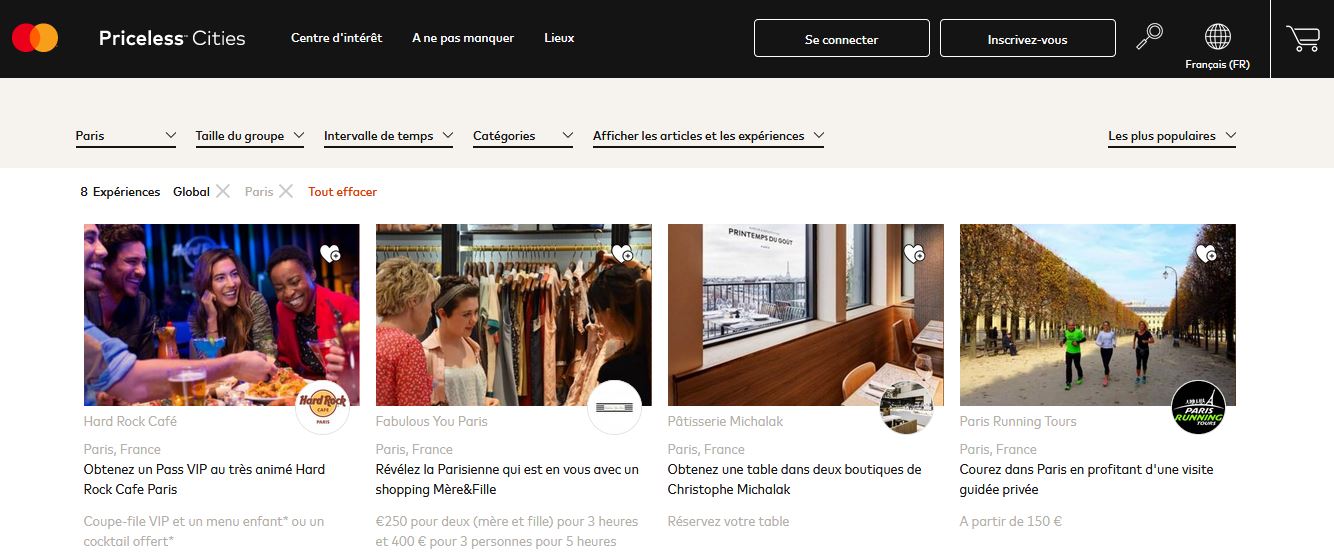Click the Mastercard logo
This screenshot has width=1334, height=557.
point(35,39)
